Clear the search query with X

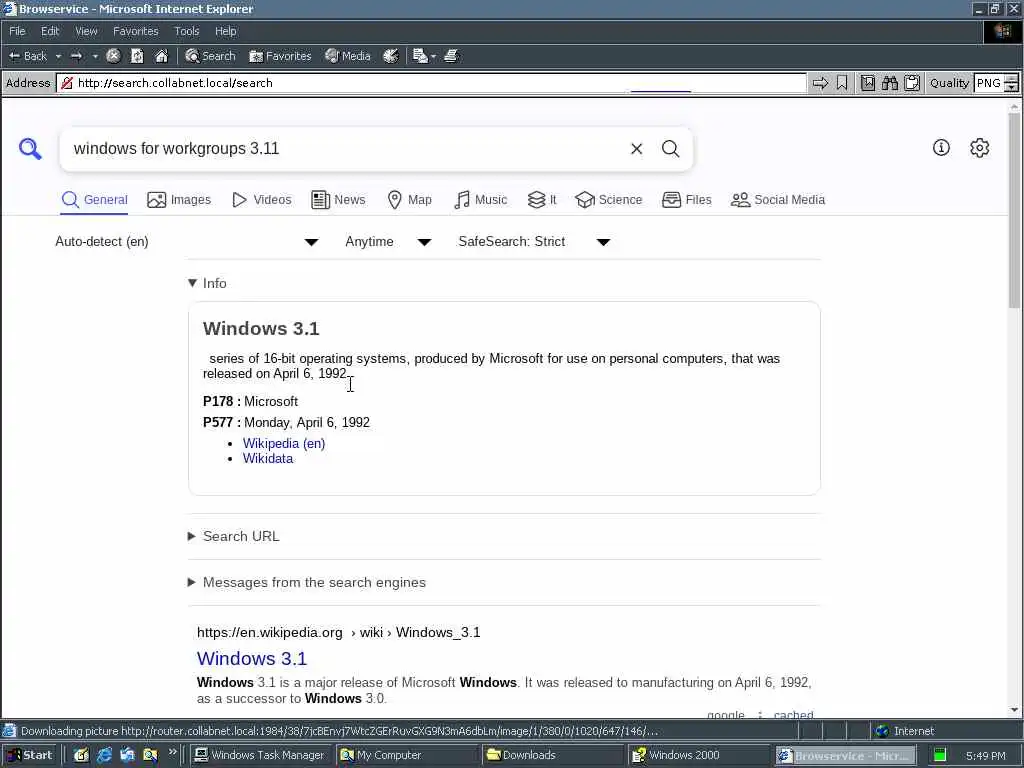click(x=637, y=149)
